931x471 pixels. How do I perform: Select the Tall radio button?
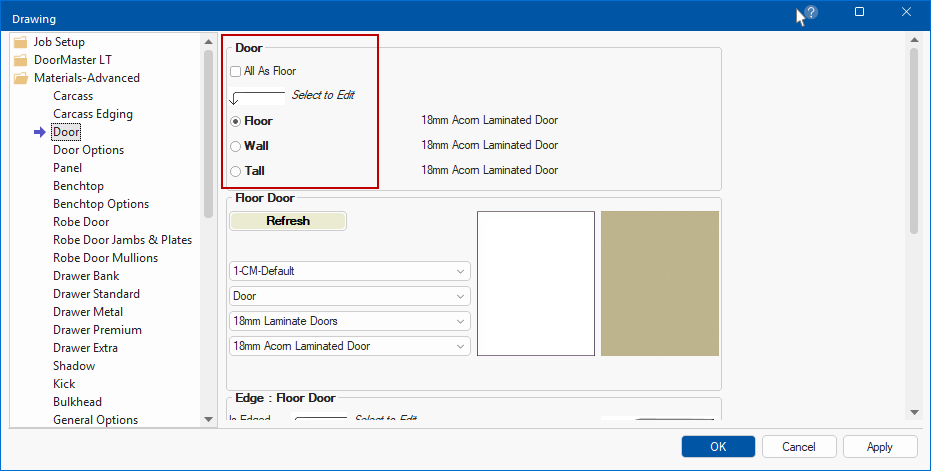(x=235, y=171)
